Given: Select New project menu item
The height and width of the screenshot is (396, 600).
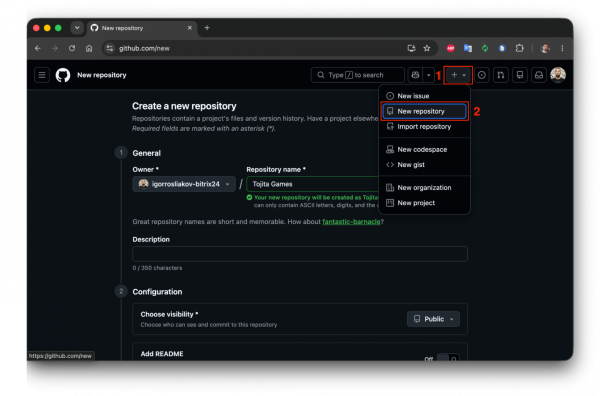Looking at the screenshot, I should pos(424,203).
